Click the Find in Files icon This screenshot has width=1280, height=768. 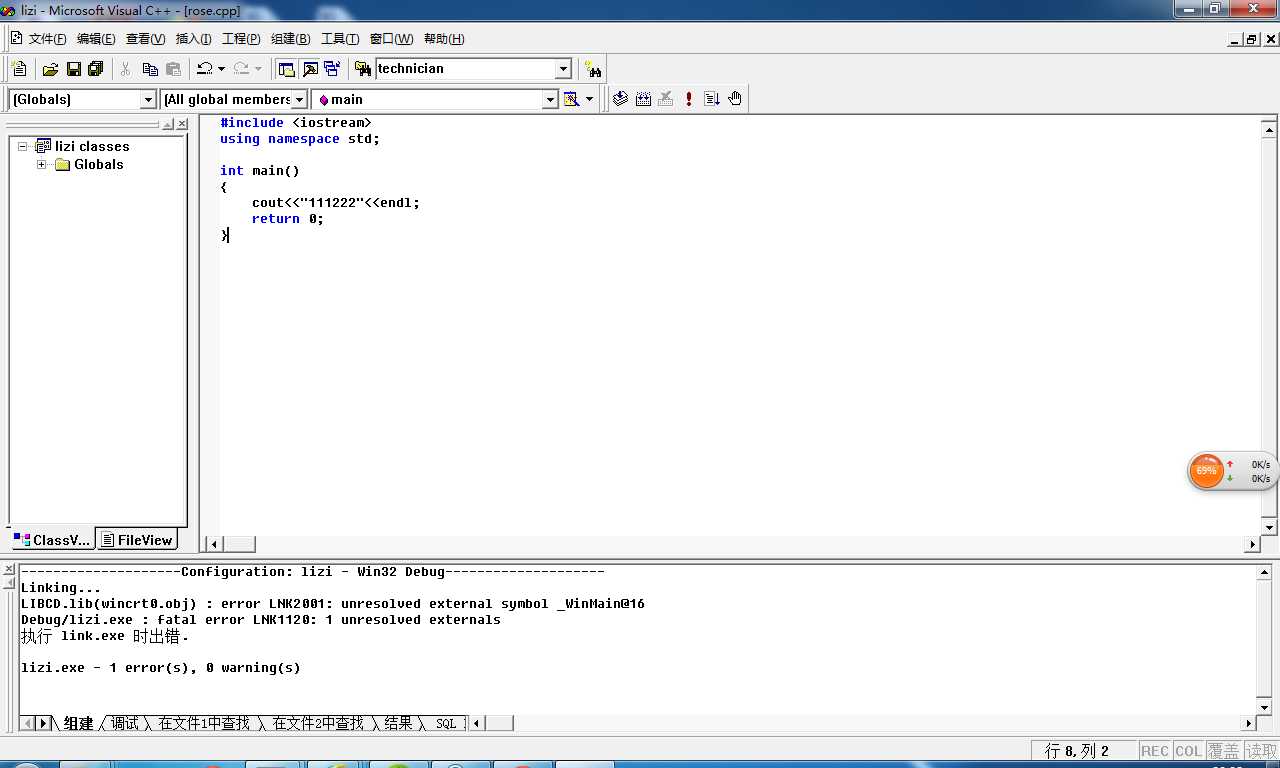coord(363,69)
